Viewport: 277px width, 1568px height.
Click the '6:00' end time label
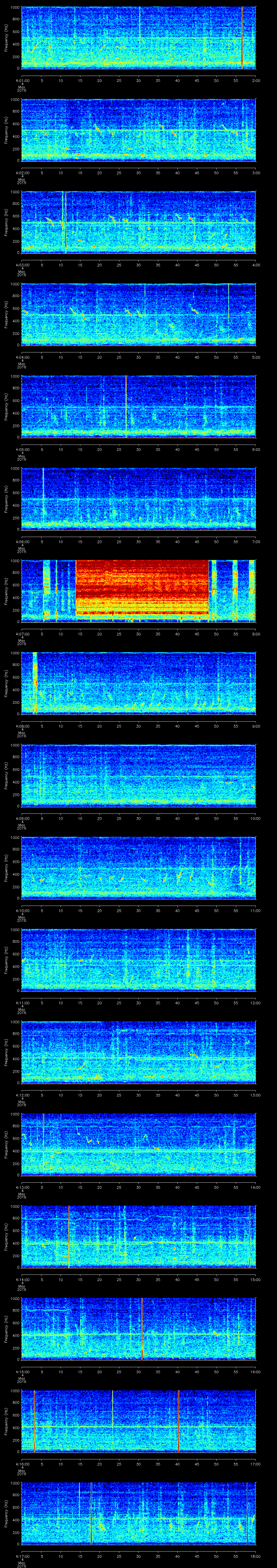256,449
